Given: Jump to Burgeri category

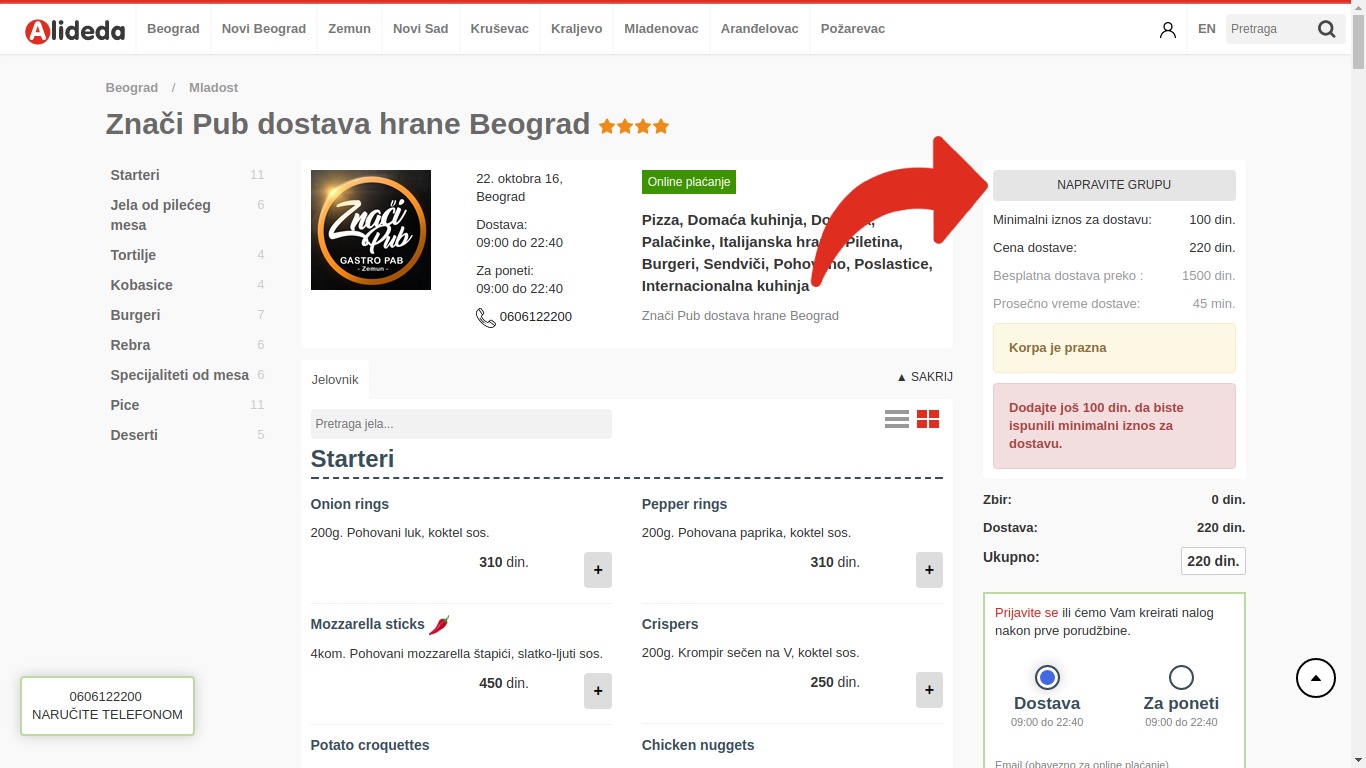Looking at the screenshot, I should click(135, 315).
